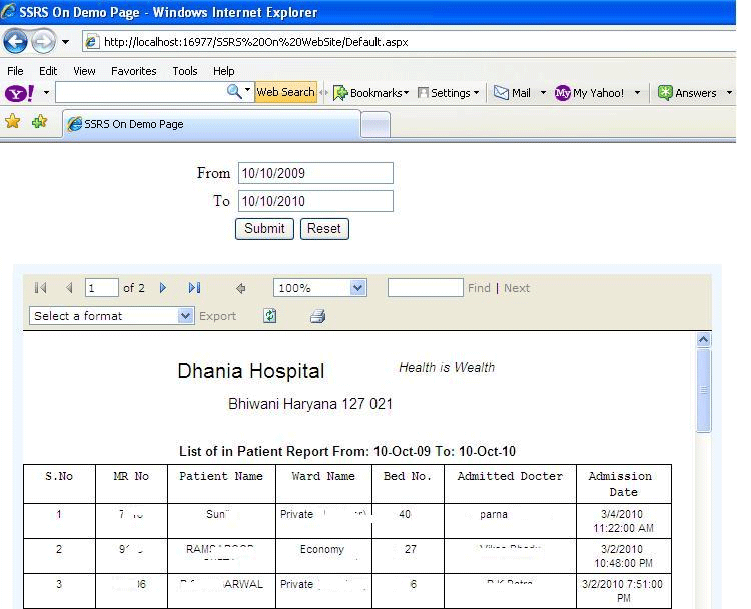Open the Select a format dropdown
This screenshot has height=609, width=751.
click(x=112, y=316)
